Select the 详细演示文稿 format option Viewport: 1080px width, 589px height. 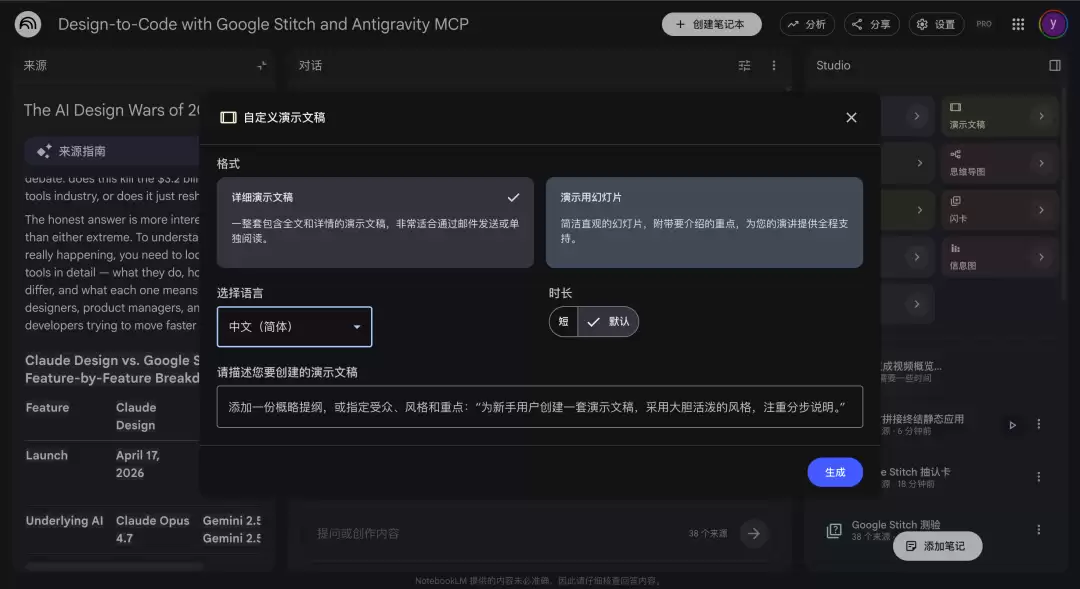375,223
